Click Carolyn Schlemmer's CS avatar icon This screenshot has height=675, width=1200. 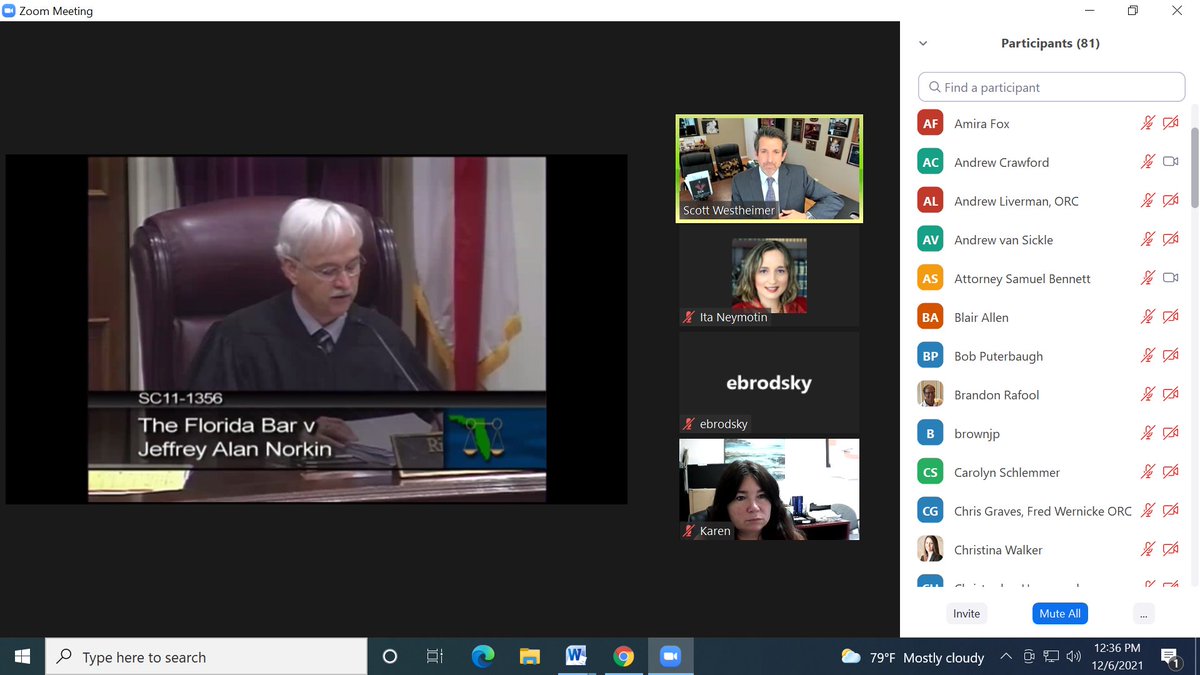coord(930,472)
